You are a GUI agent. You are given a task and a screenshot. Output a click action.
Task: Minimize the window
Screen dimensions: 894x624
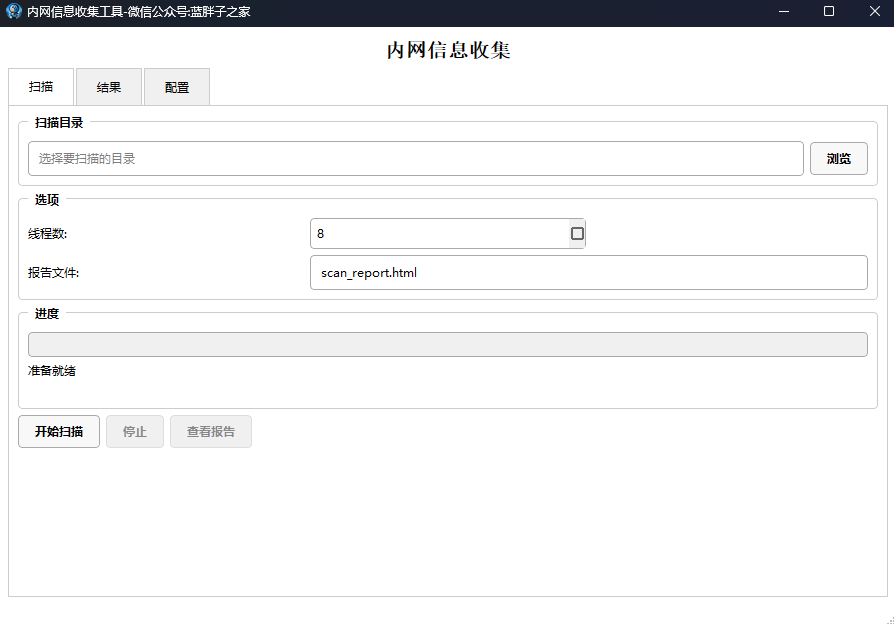click(784, 11)
